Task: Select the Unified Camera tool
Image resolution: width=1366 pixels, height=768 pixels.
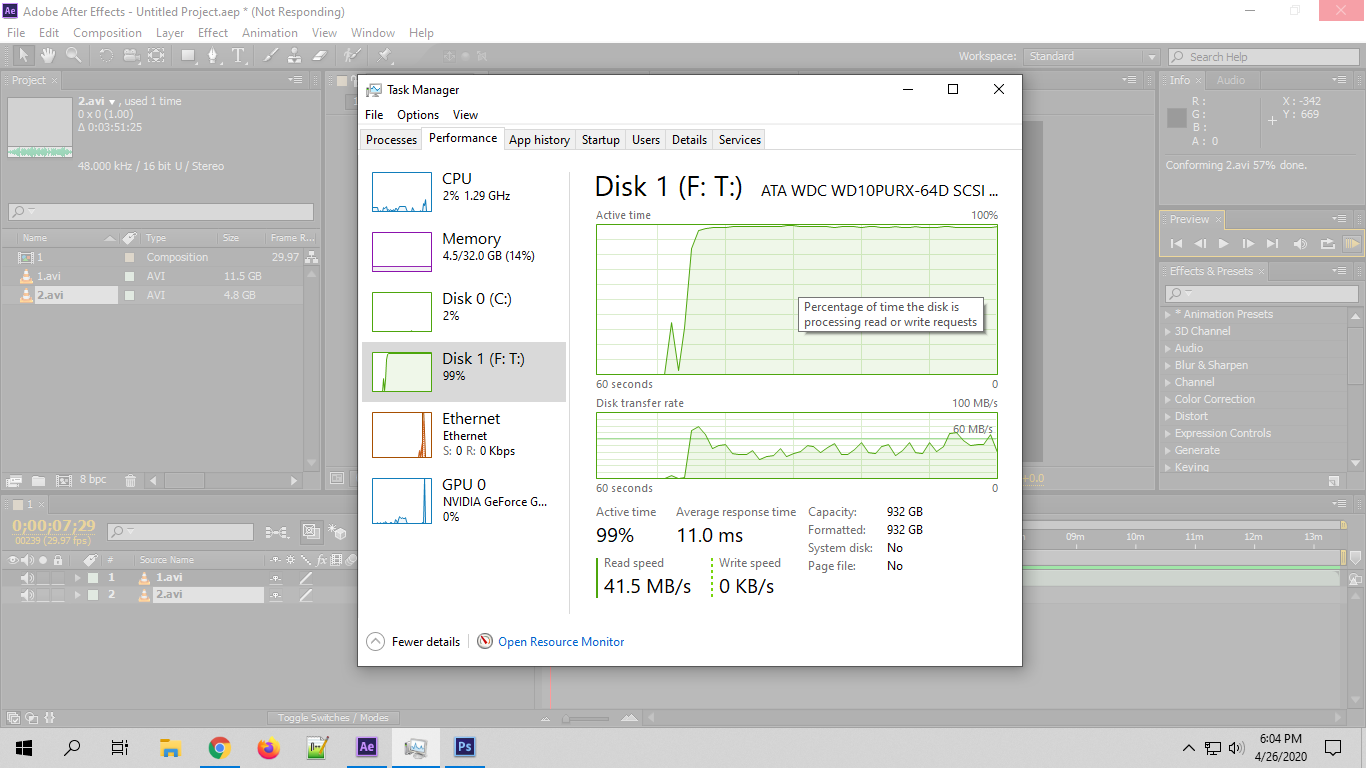Action: 131,56
